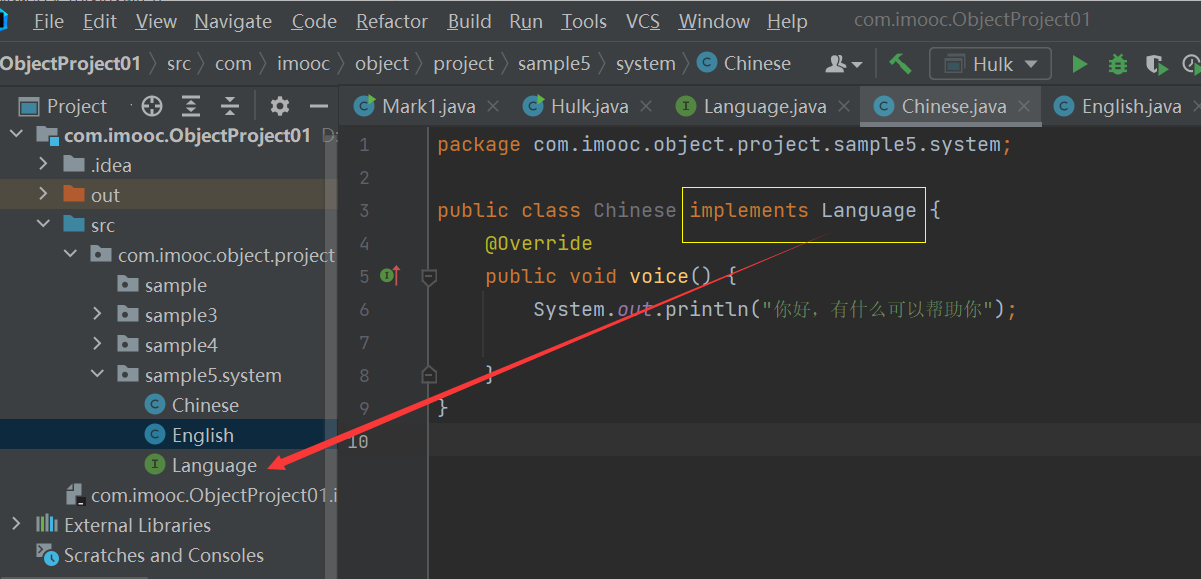Fold the voice method at line 5
1201x579 pixels.
point(429,277)
